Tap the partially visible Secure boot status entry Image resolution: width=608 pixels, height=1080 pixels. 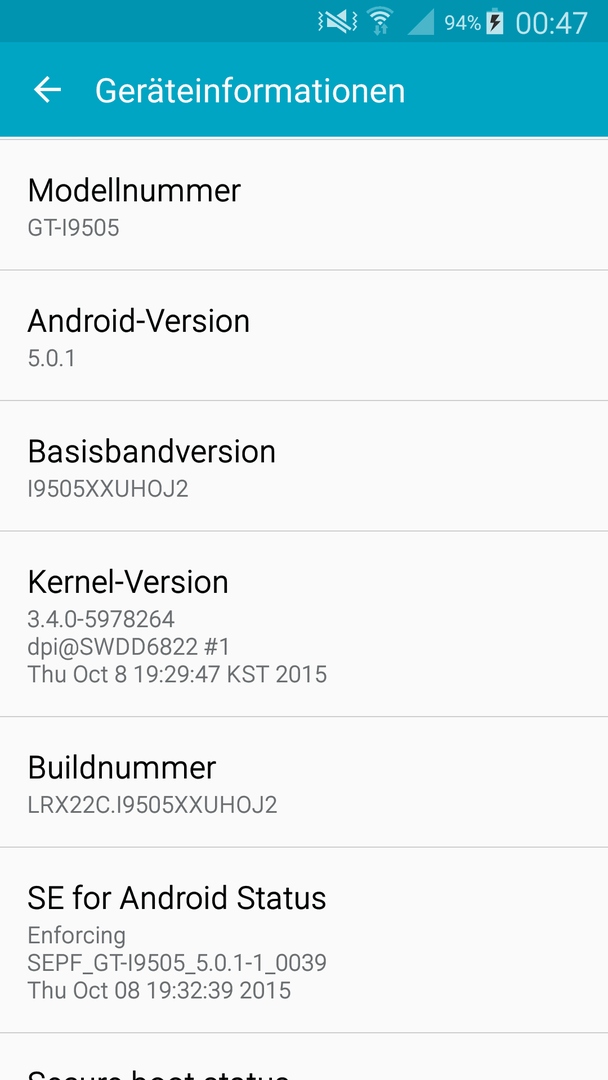[304, 1057]
